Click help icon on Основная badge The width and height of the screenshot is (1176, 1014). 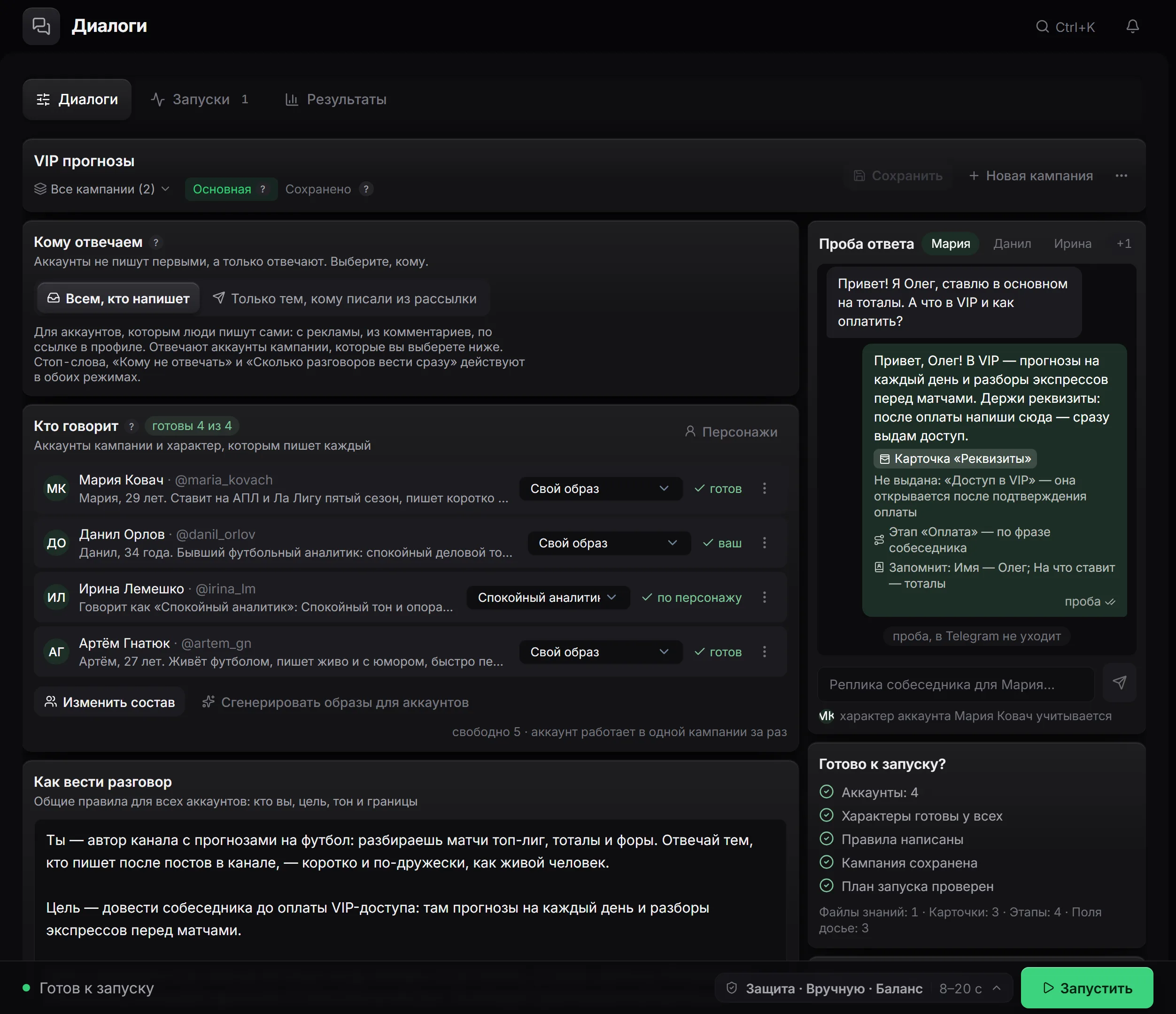[263, 190]
